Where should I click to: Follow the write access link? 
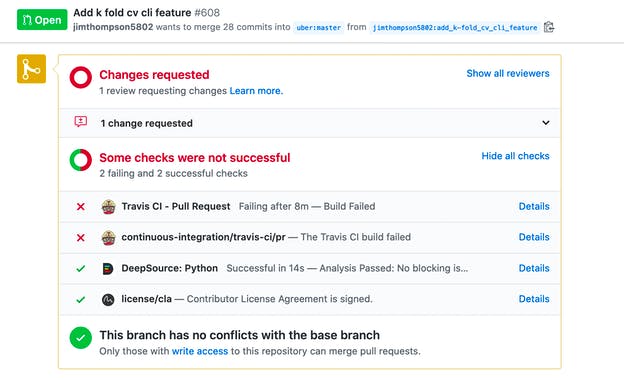tap(200, 351)
